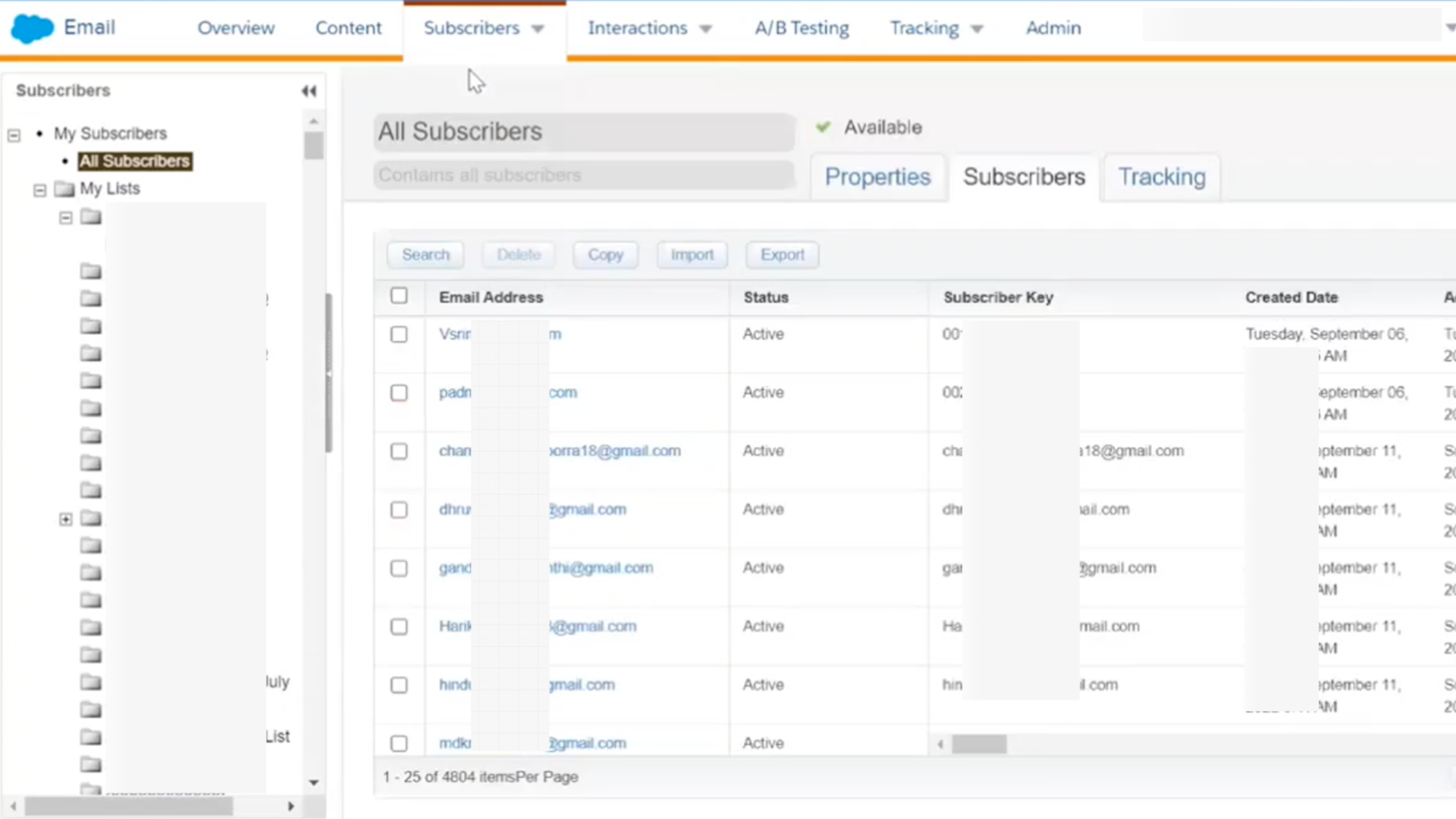Click the 'Contains all subscribers' description field
The height and width of the screenshot is (819, 1456).
584,175
